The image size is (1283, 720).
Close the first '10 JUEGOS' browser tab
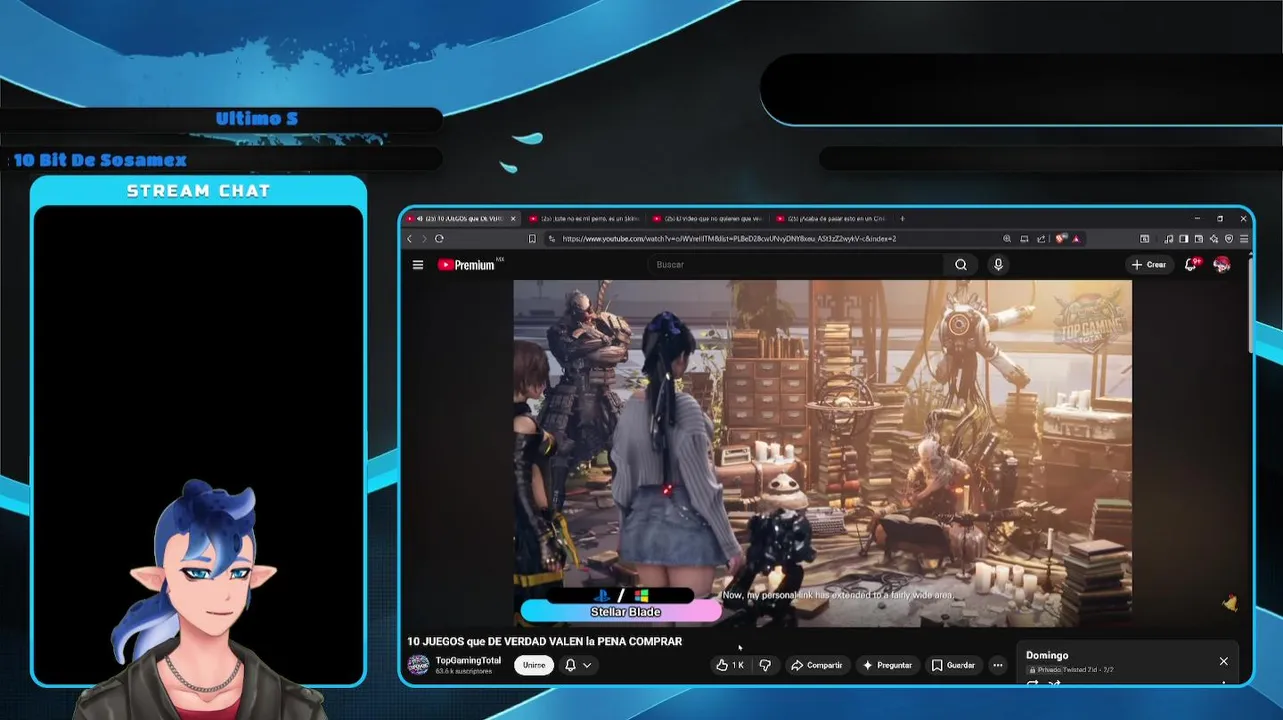513,219
